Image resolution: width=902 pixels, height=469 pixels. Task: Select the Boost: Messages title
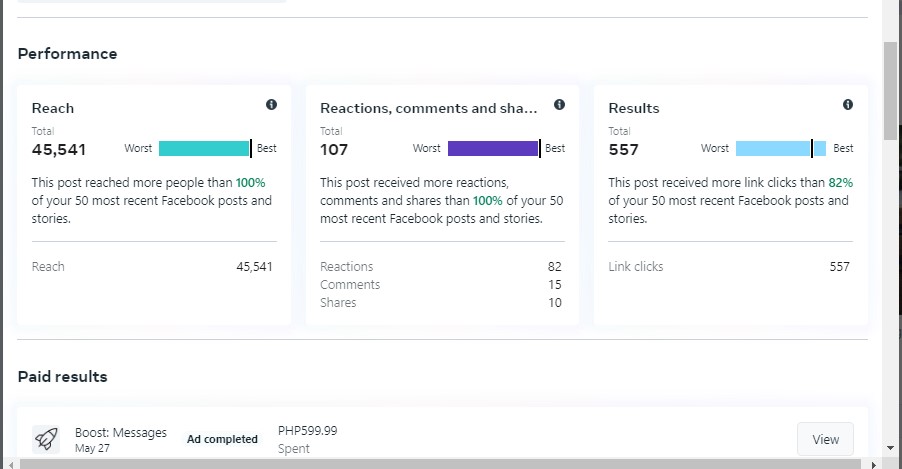point(121,432)
